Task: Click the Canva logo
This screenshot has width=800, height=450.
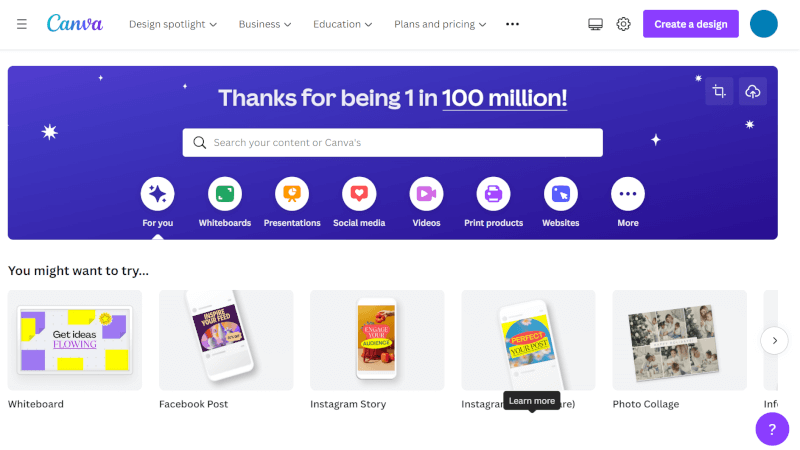Action: [x=75, y=23]
